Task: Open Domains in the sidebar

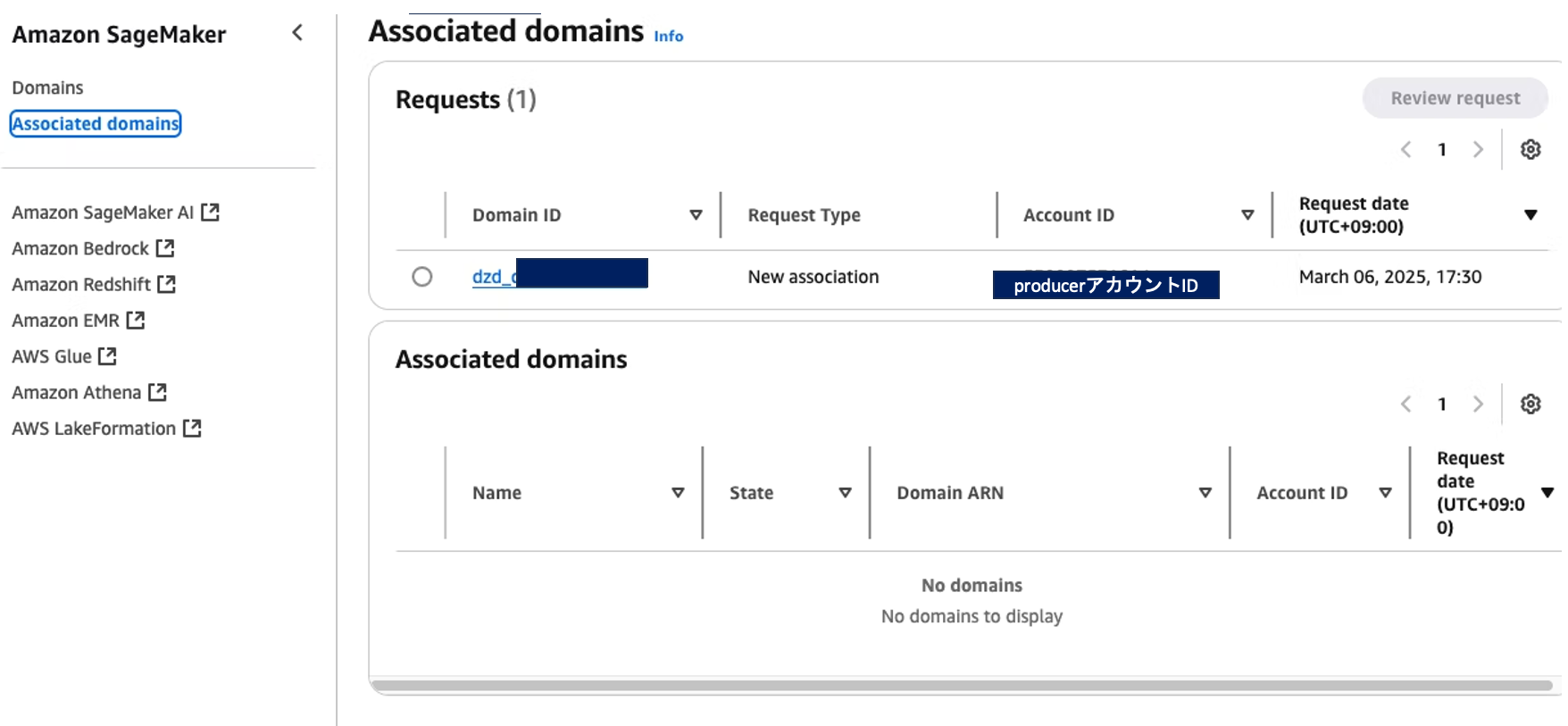Action: [x=47, y=88]
